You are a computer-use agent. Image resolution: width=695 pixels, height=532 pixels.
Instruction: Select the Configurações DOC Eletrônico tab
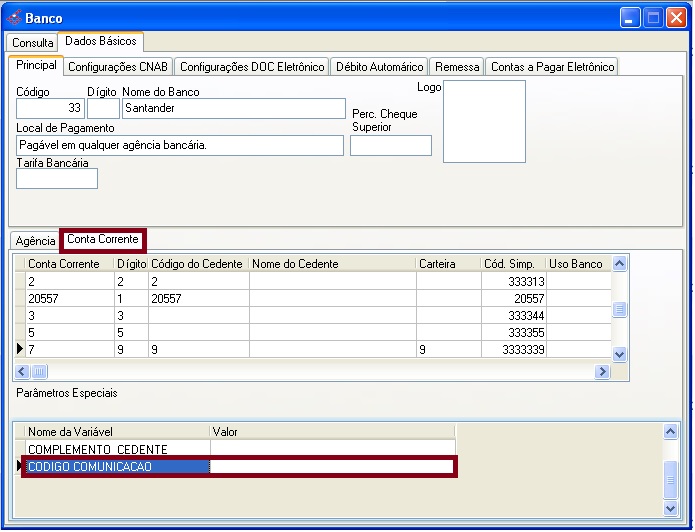click(x=252, y=67)
